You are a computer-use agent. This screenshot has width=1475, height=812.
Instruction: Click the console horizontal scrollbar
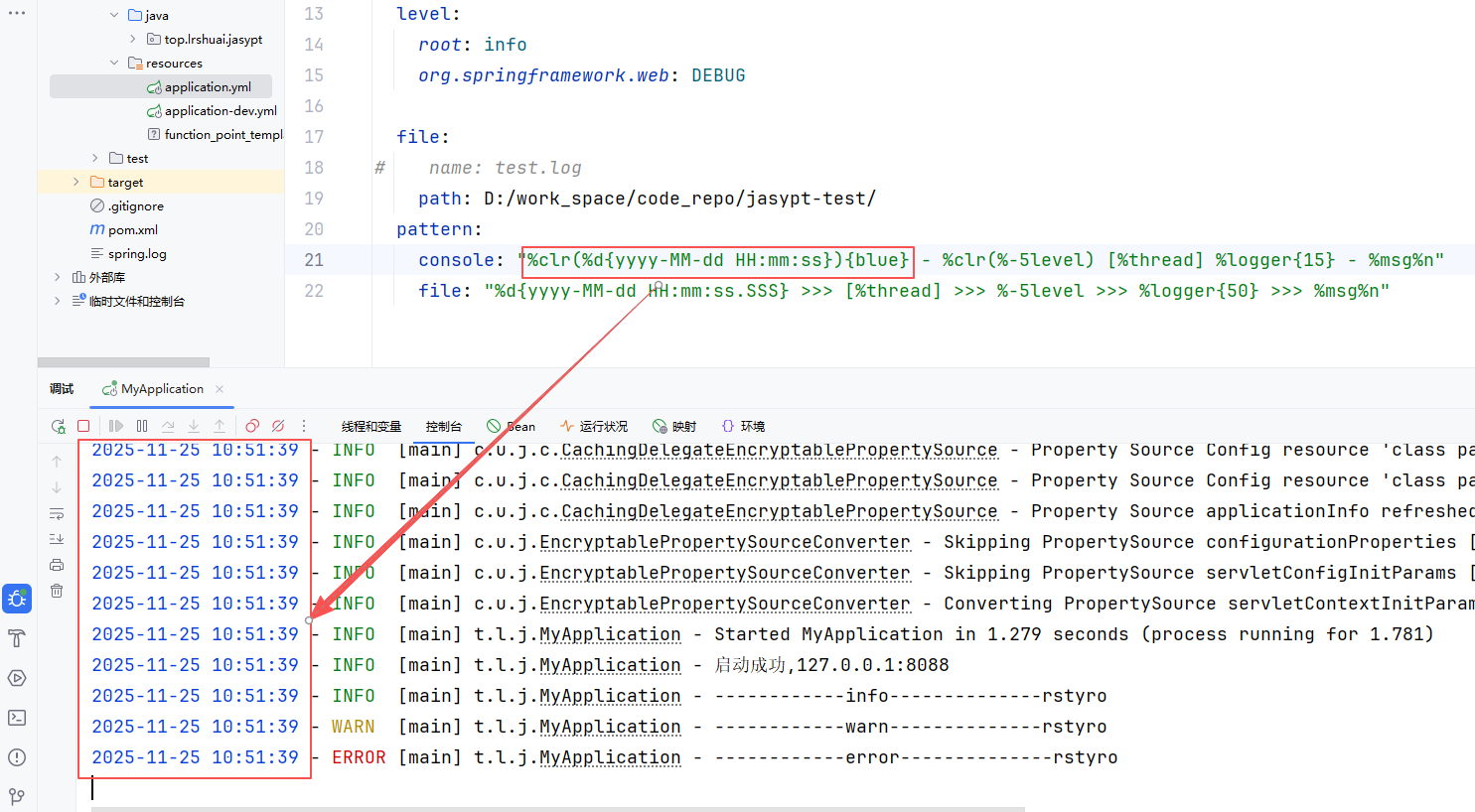coord(556,808)
